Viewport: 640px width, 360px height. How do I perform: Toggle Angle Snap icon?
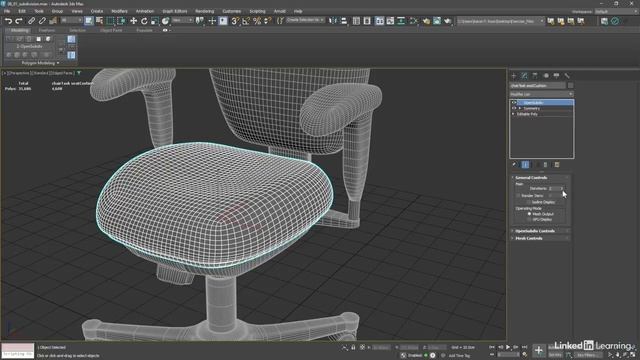tap(246, 21)
